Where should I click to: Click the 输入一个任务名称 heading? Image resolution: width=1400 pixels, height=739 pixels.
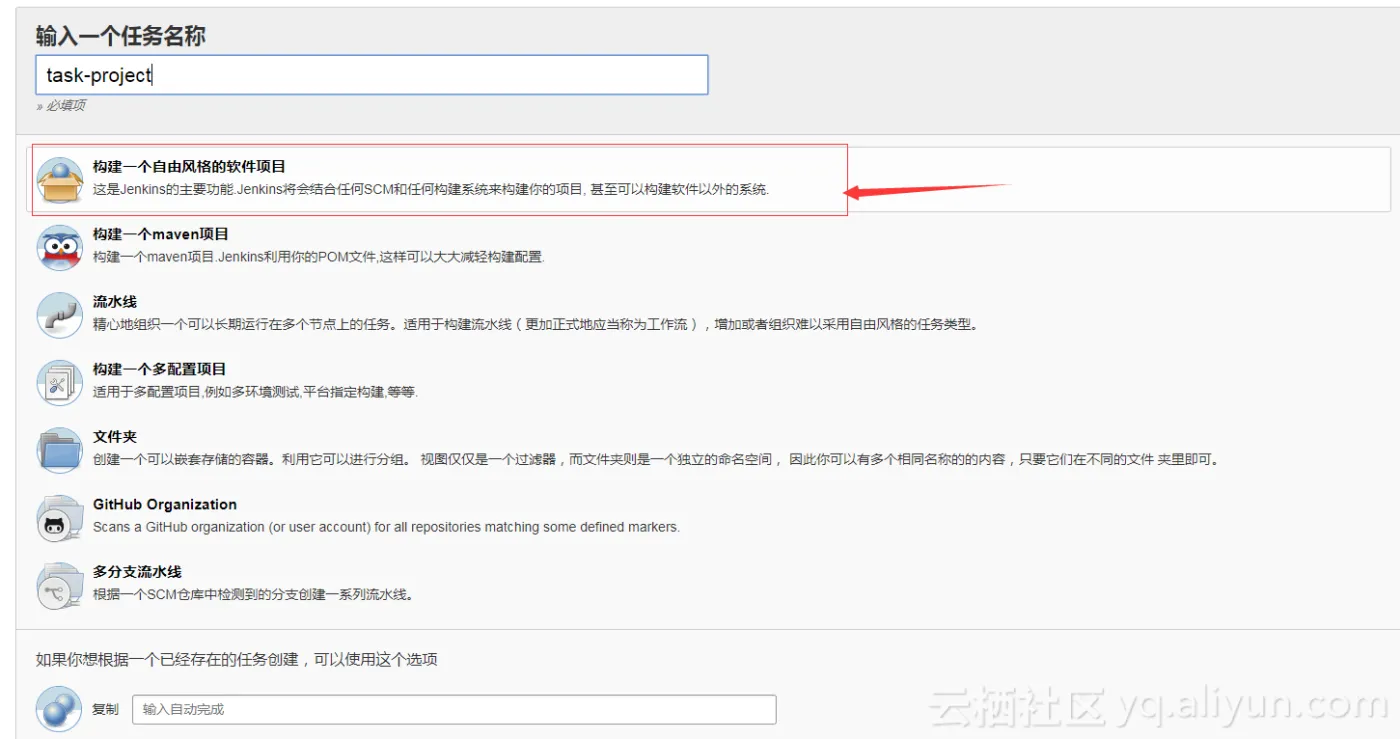121,37
